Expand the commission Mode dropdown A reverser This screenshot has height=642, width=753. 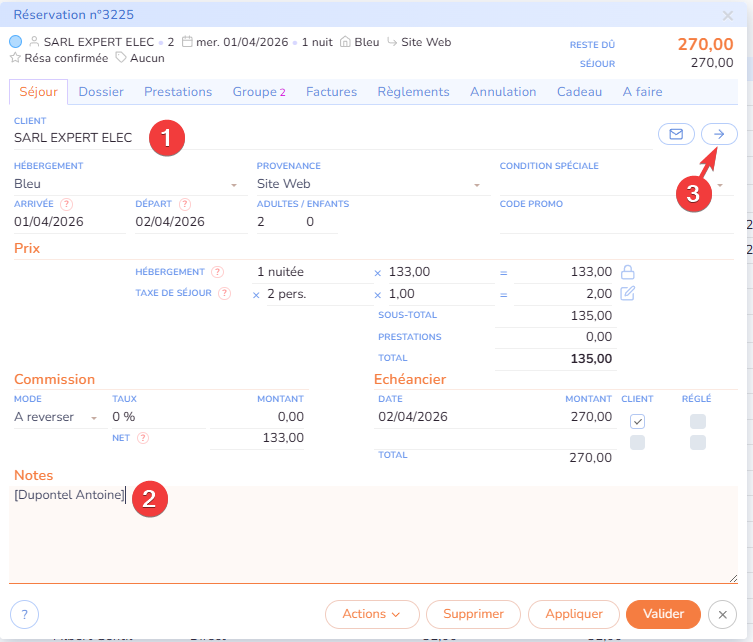[x=94, y=418]
